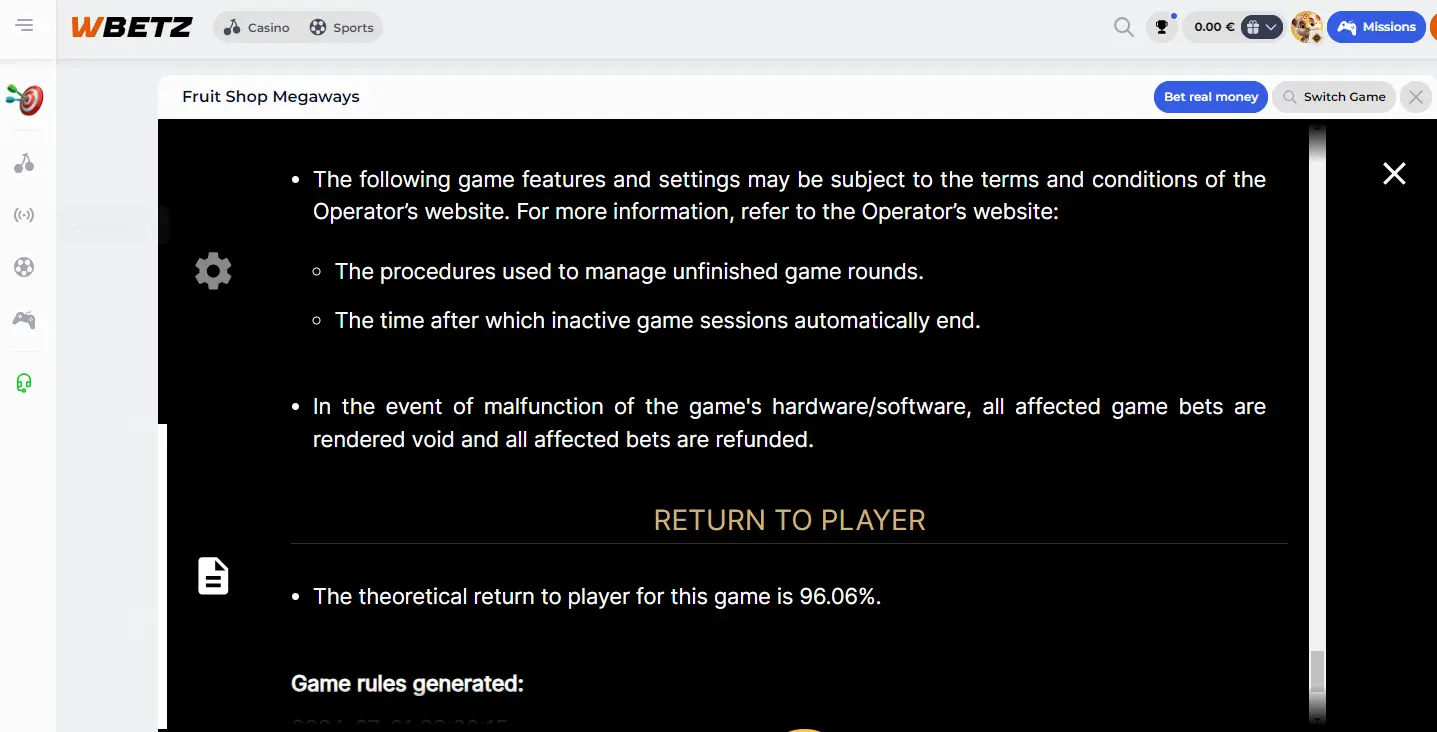Open the game controller sidebar icon
This screenshot has height=732, width=1437.
25,320
